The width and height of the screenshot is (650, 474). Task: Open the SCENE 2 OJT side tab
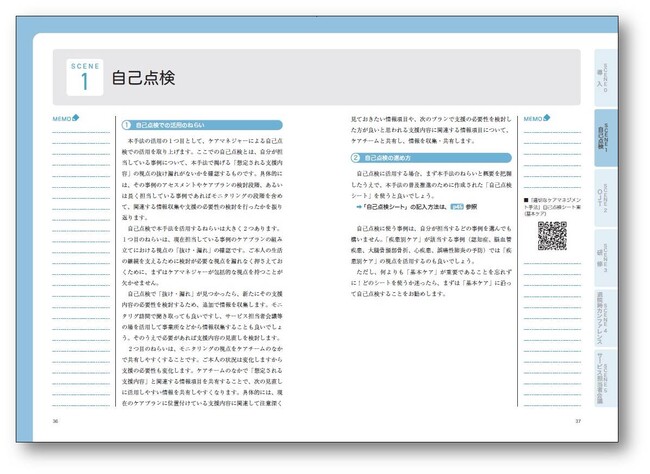click(x=605, y=198)
